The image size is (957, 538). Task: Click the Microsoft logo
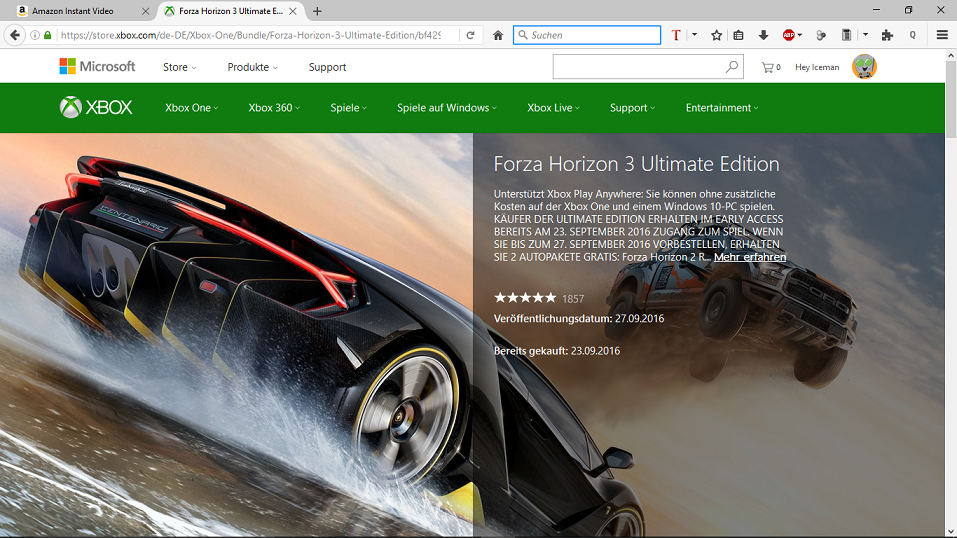tap(97, 67)
